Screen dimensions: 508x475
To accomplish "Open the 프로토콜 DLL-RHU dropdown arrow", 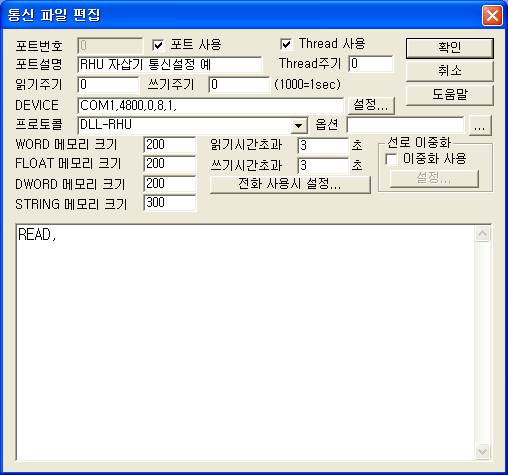I will click(299, 126).
